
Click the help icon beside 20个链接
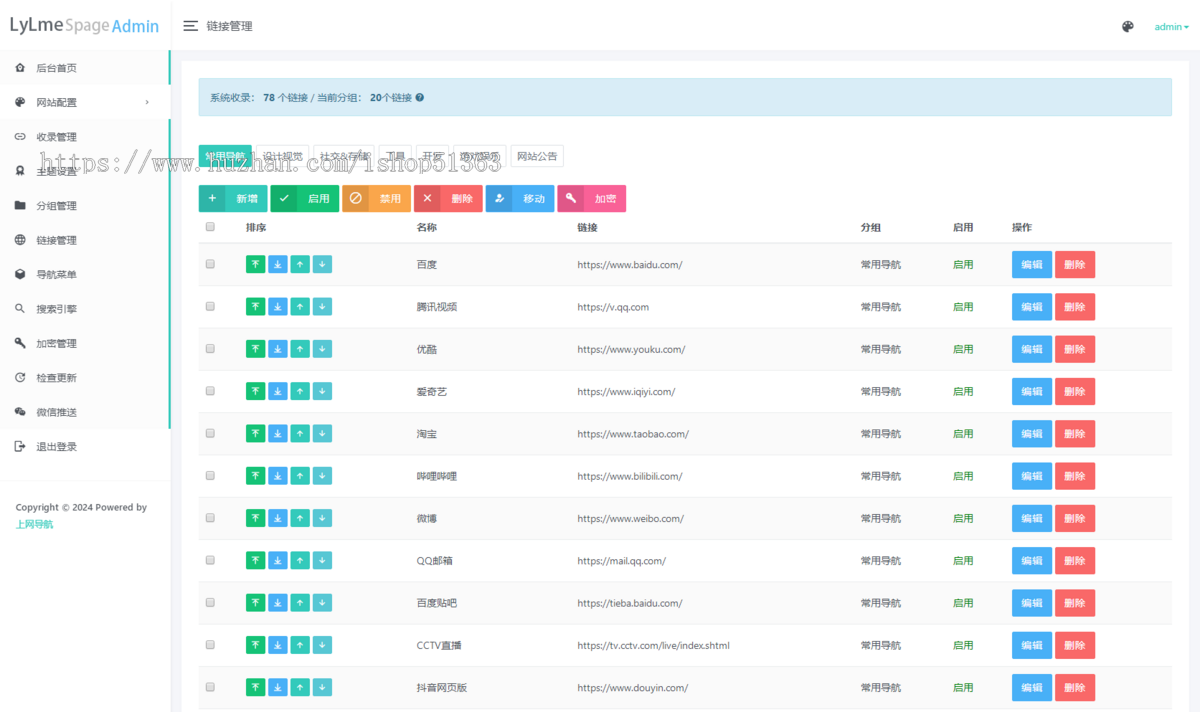[419, 98]
